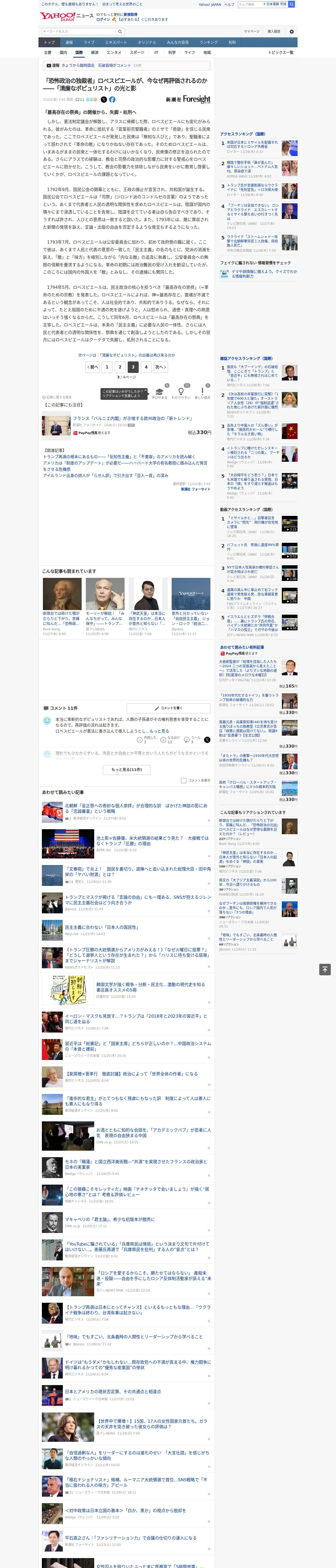Click the Yahoo! JAPAN News logo
Image resolution: width=336 pixels, height=1568 pixels.
(67, 16)
